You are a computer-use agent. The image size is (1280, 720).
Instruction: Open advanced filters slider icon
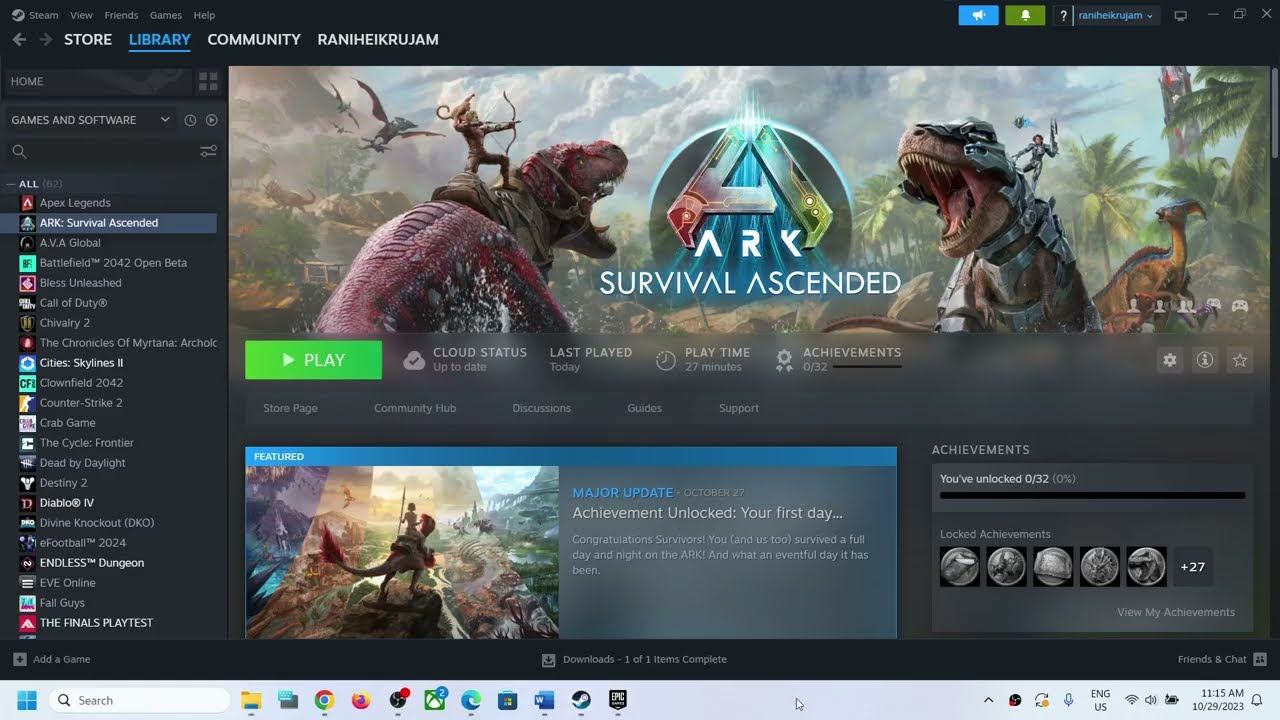pos(208,151)
